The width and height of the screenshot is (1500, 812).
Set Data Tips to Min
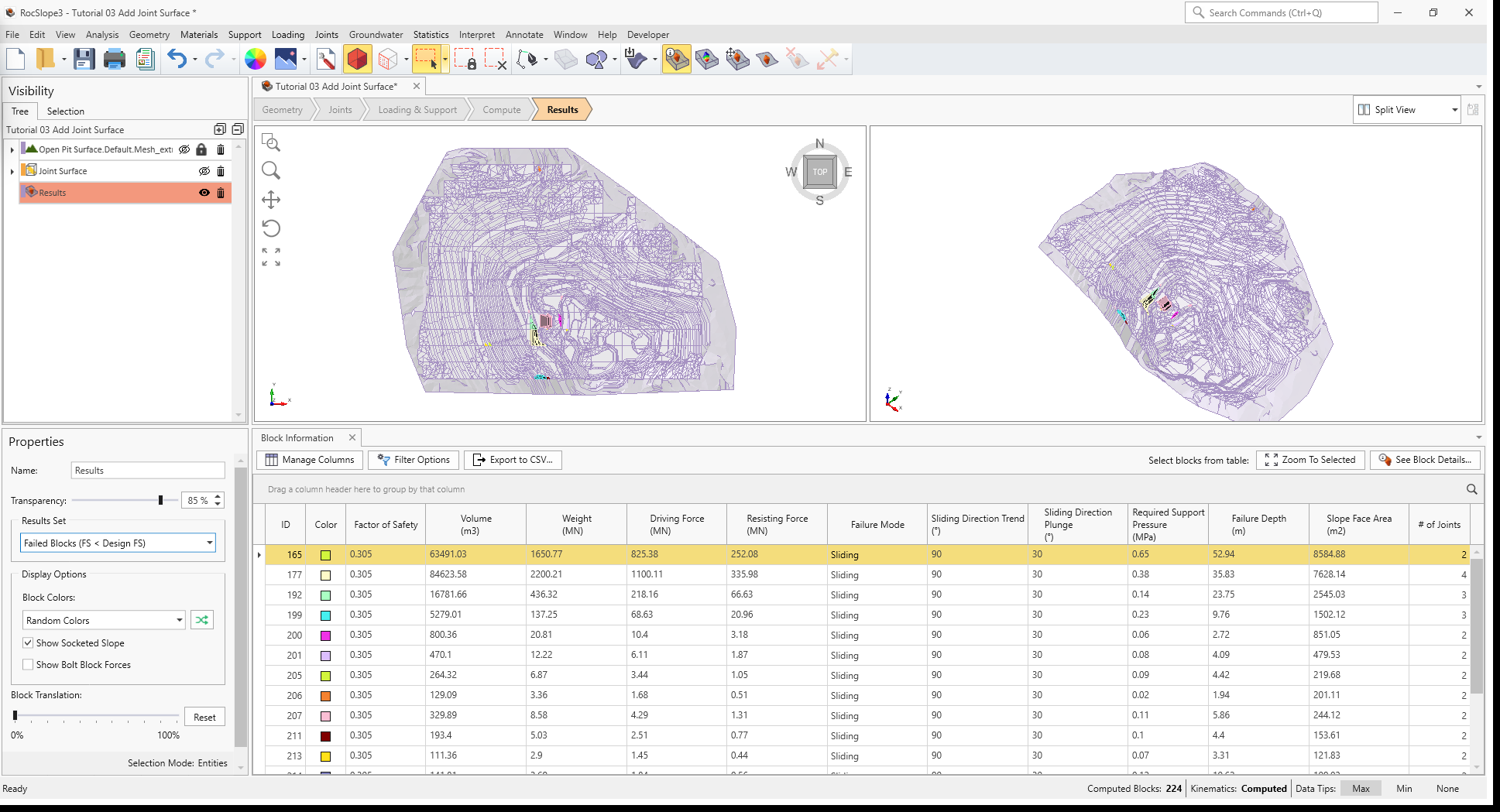[1404, 789]
